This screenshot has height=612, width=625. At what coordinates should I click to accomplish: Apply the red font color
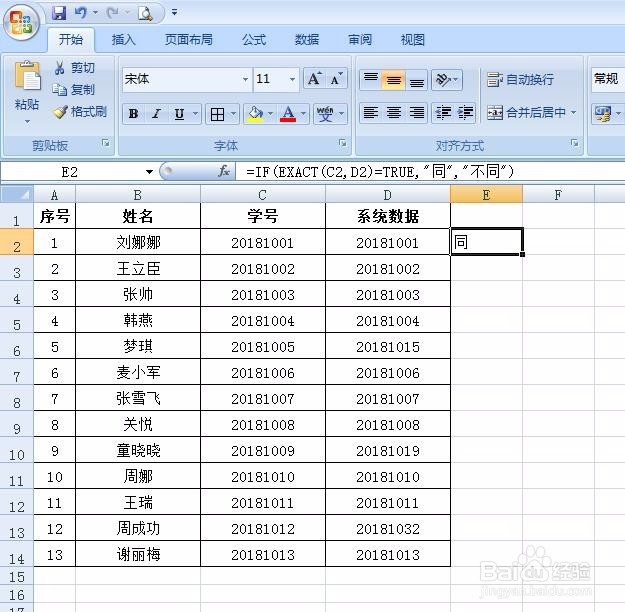coord(288,114)
